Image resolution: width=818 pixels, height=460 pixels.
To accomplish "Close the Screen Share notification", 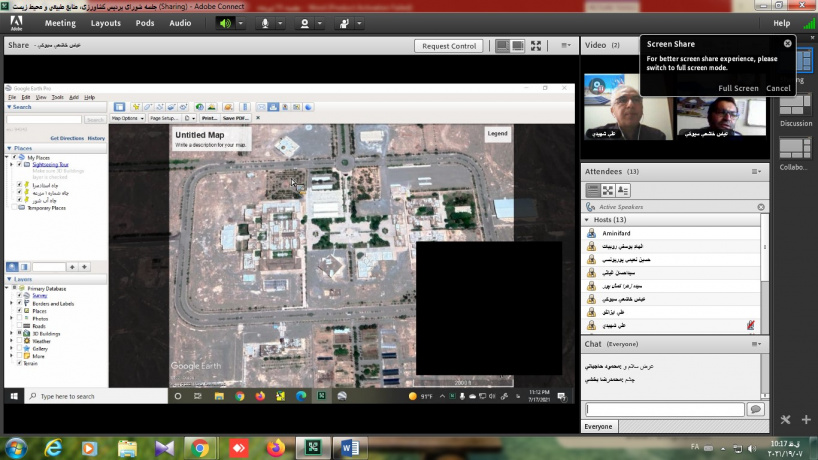I will (788, 44).
